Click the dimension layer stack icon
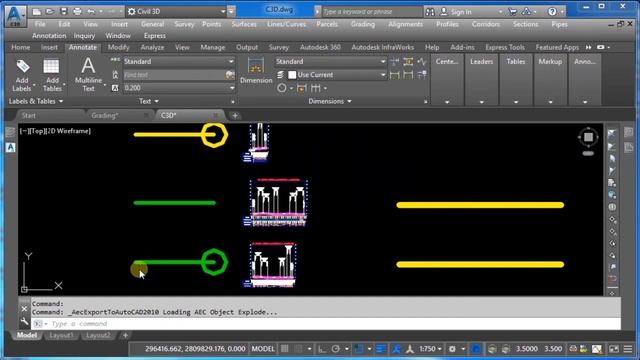This screenshot has height=360, width=640. click(280, 75)
